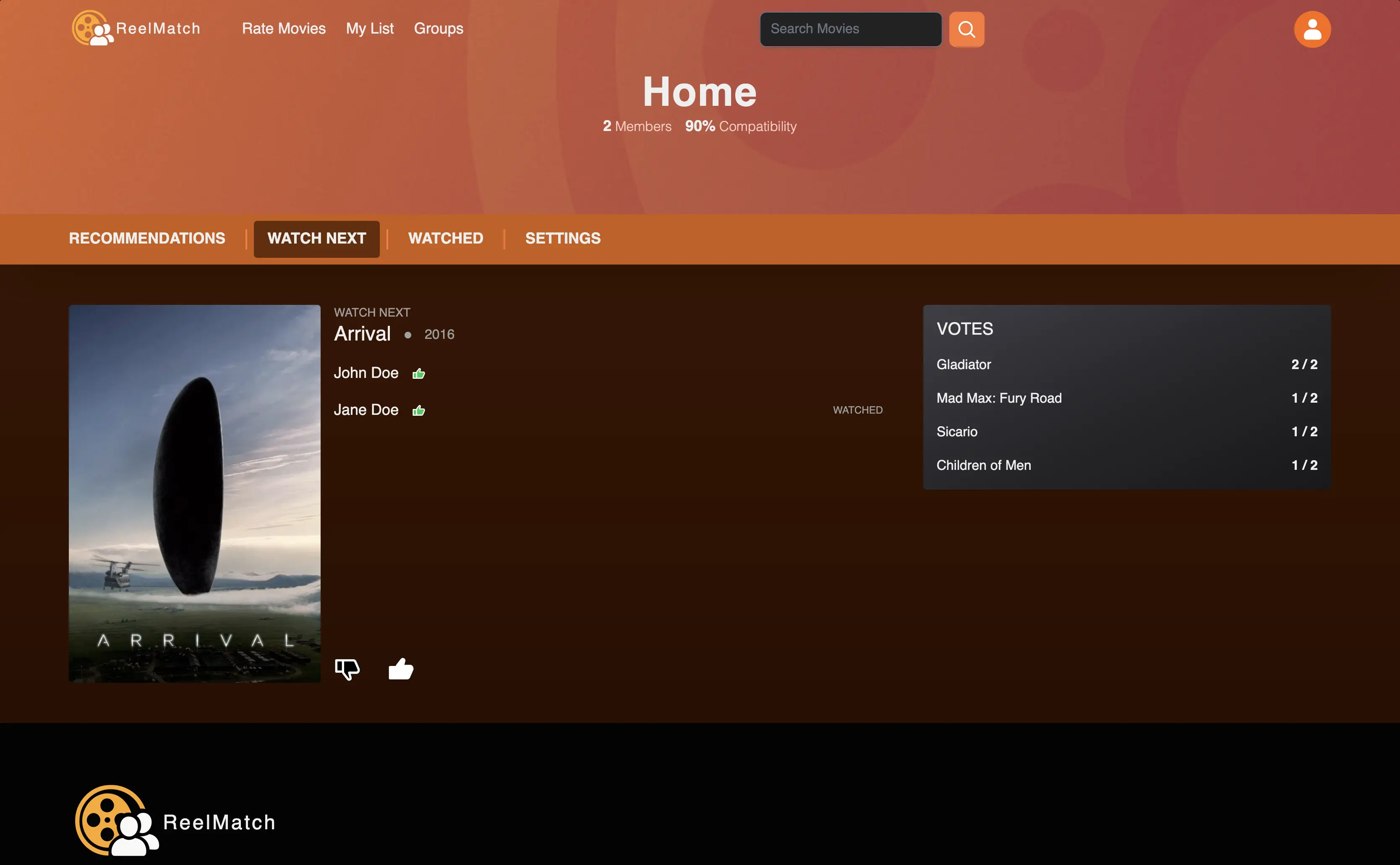
Task: Go to Rate Movies page
Action: [x=284, y=29]
